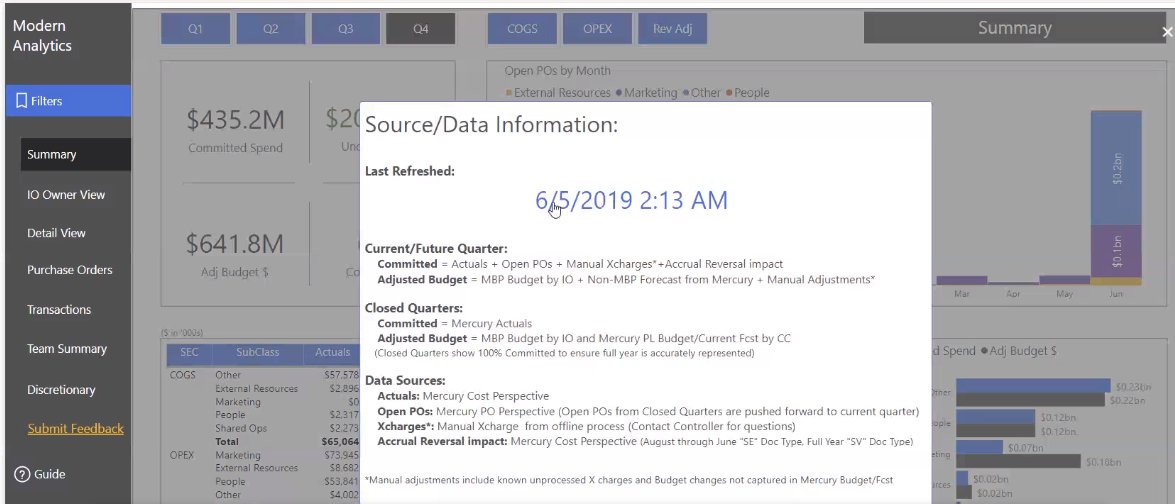
Task: Switch to Detail View page
Action: coord(56,233)
